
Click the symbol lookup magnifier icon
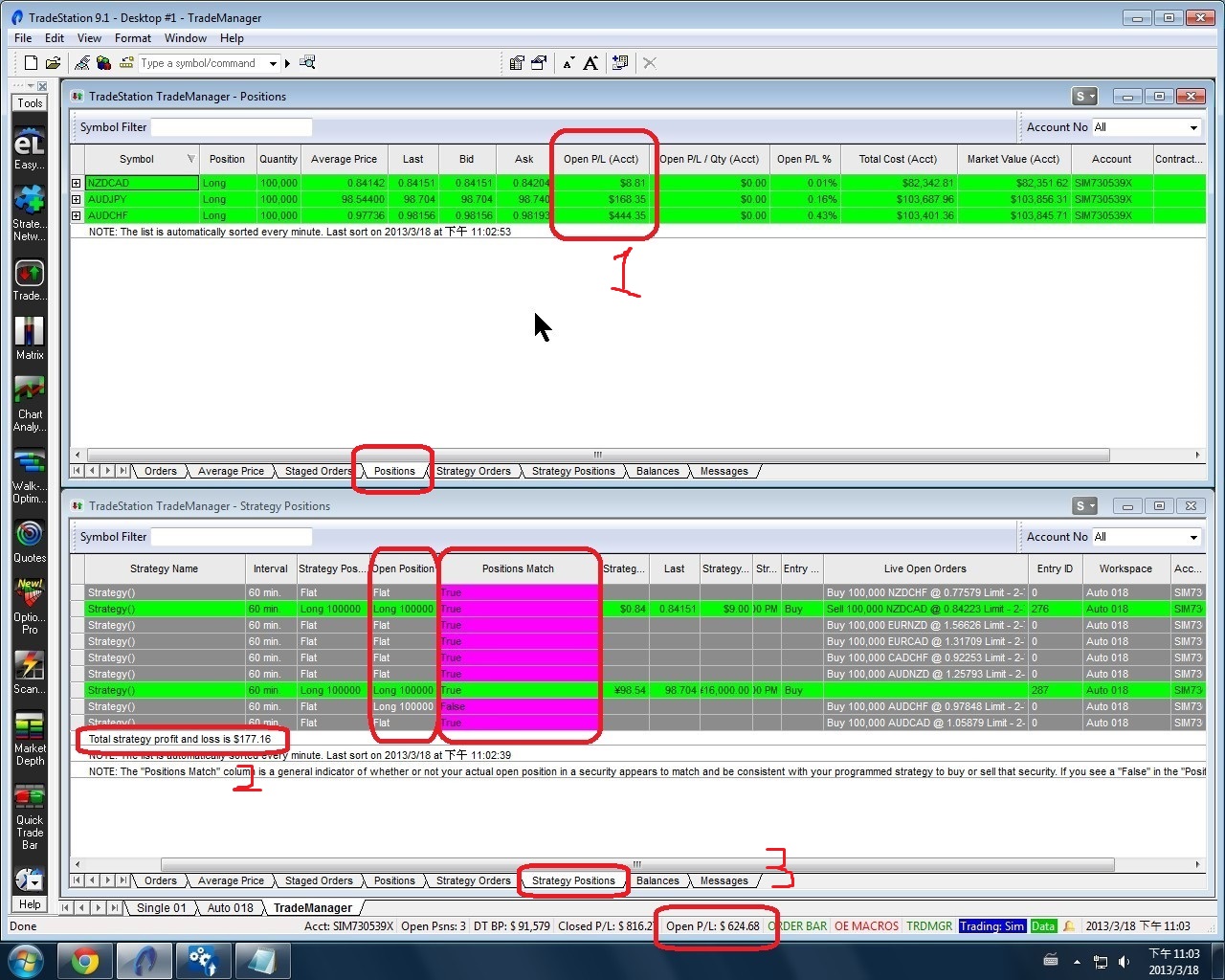(x=307, y=63)
